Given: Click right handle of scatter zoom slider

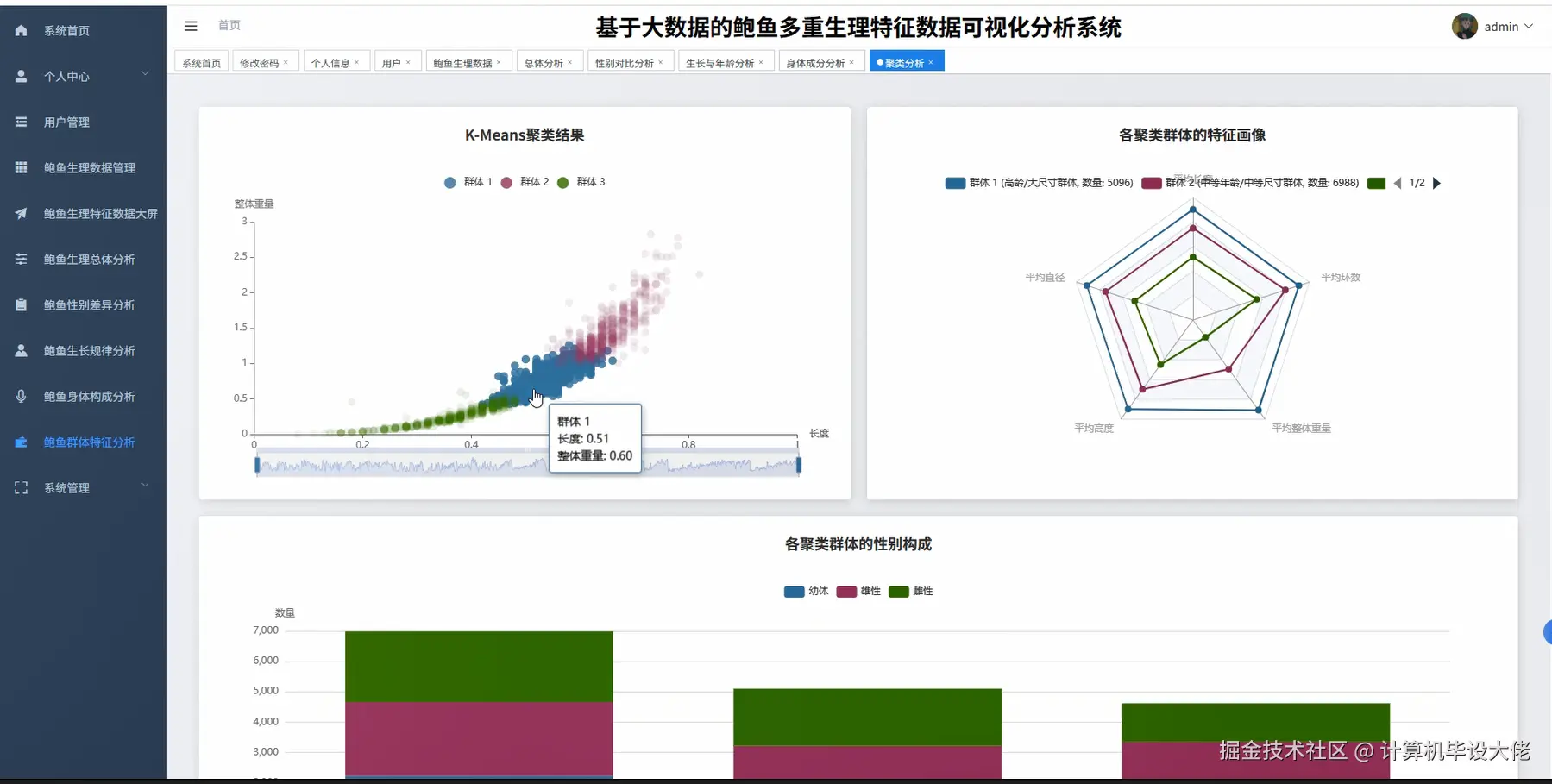Looking at the screenshot, I should (x=799, y=465).
